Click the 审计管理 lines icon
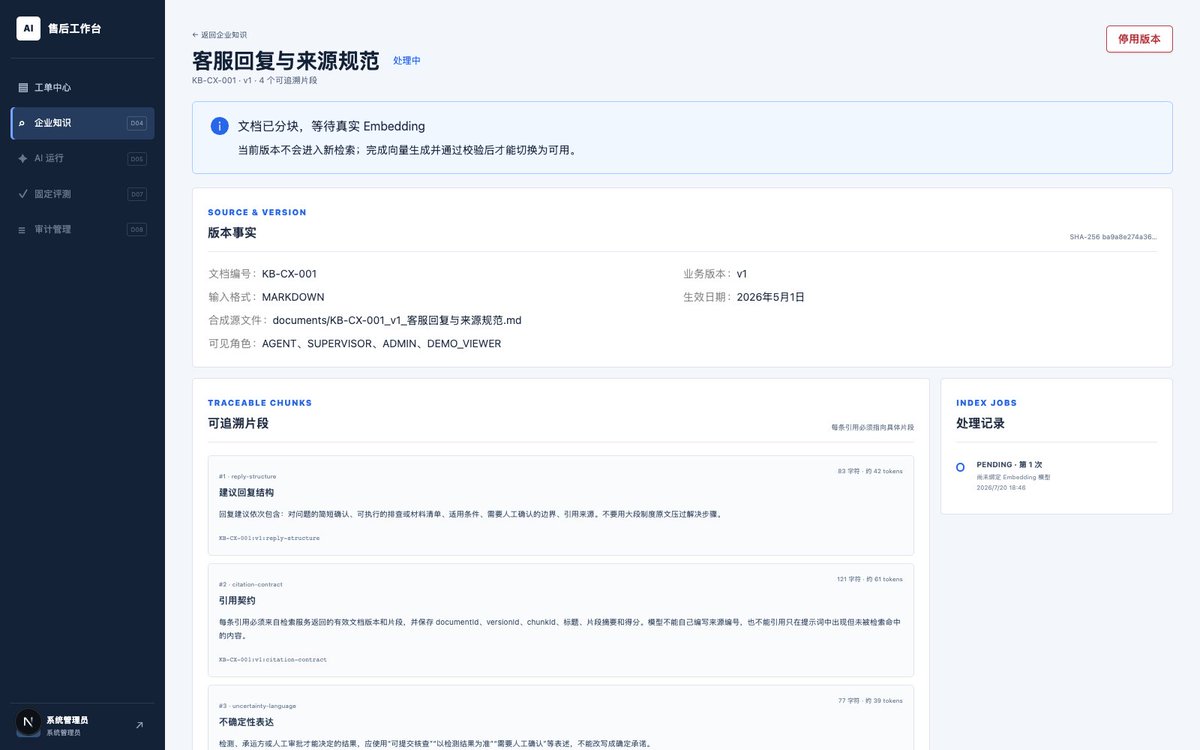 coord(23,229)
